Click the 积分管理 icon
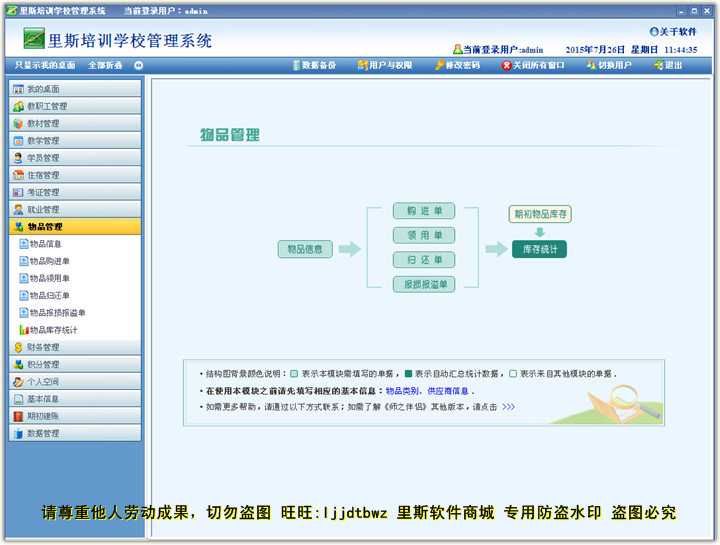Image resolution: width=720 pixels, height=545 pixels. pyautogui.click(x=18, y=365)
